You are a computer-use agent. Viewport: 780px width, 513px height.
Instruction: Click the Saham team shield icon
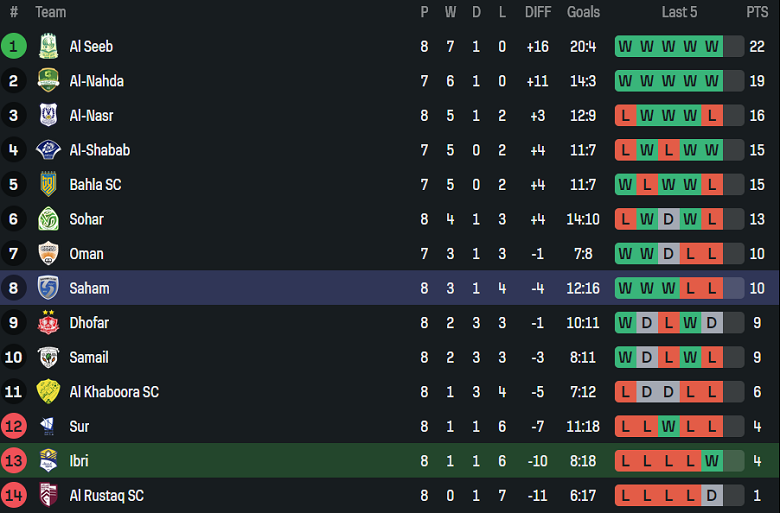[x=48, y=288]
